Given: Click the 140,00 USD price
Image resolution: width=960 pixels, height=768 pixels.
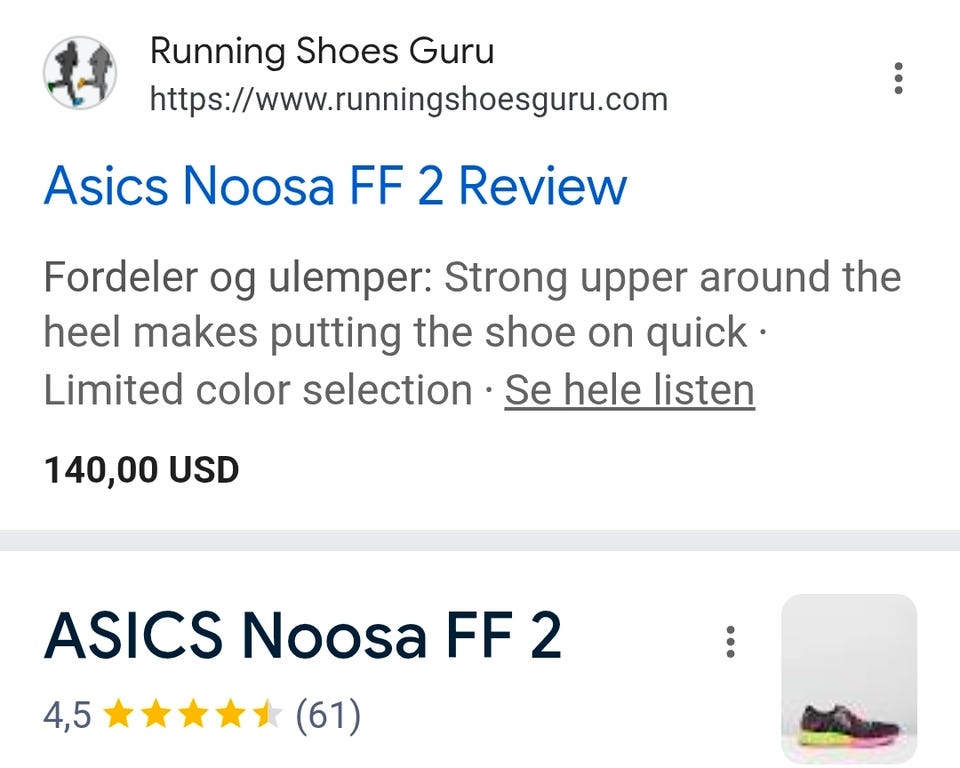Looking at the screenshot, I should [x=141, y=470].
